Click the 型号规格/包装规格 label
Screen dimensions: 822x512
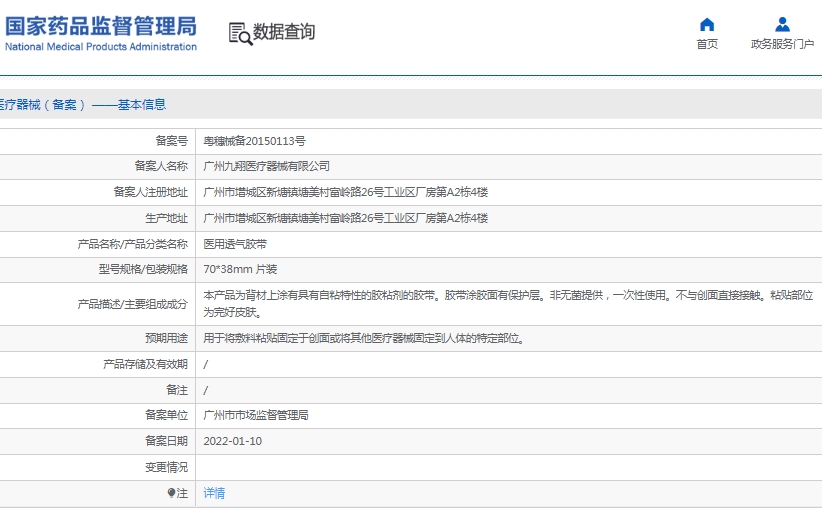tap(143, 269)
